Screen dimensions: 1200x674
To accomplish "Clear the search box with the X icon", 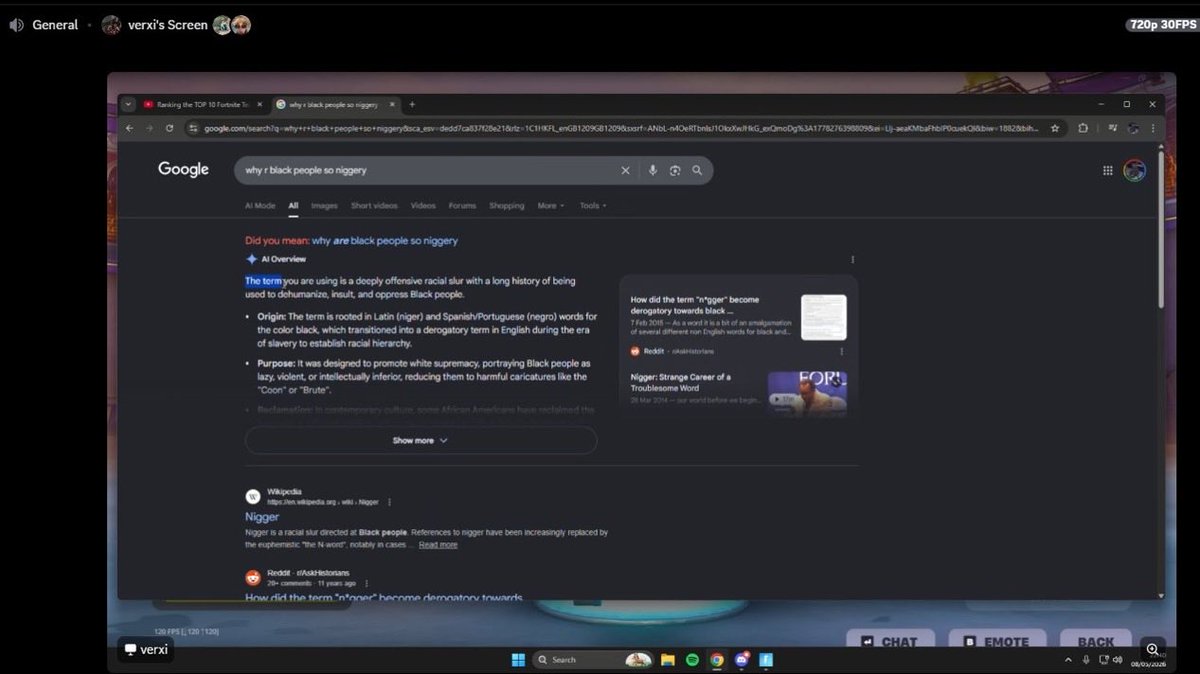I will (x=626, y=171).
